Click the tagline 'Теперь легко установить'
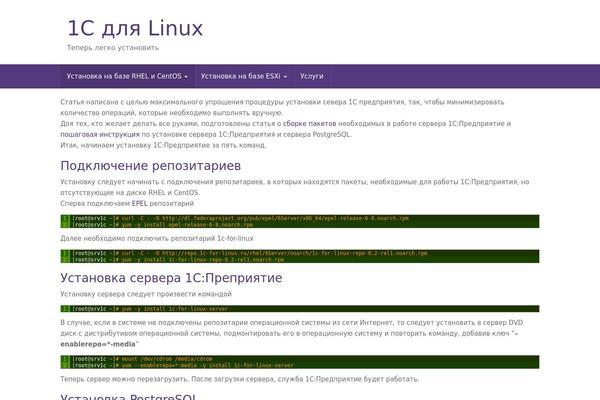Viewport: 600px width, 400px height. (x=113, y=48)
